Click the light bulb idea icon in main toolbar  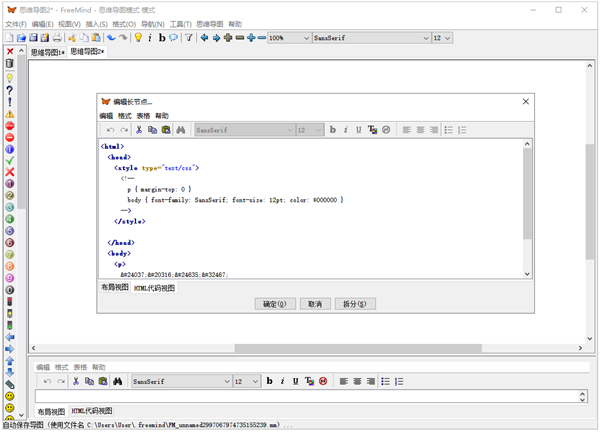[x=137, y=37]
